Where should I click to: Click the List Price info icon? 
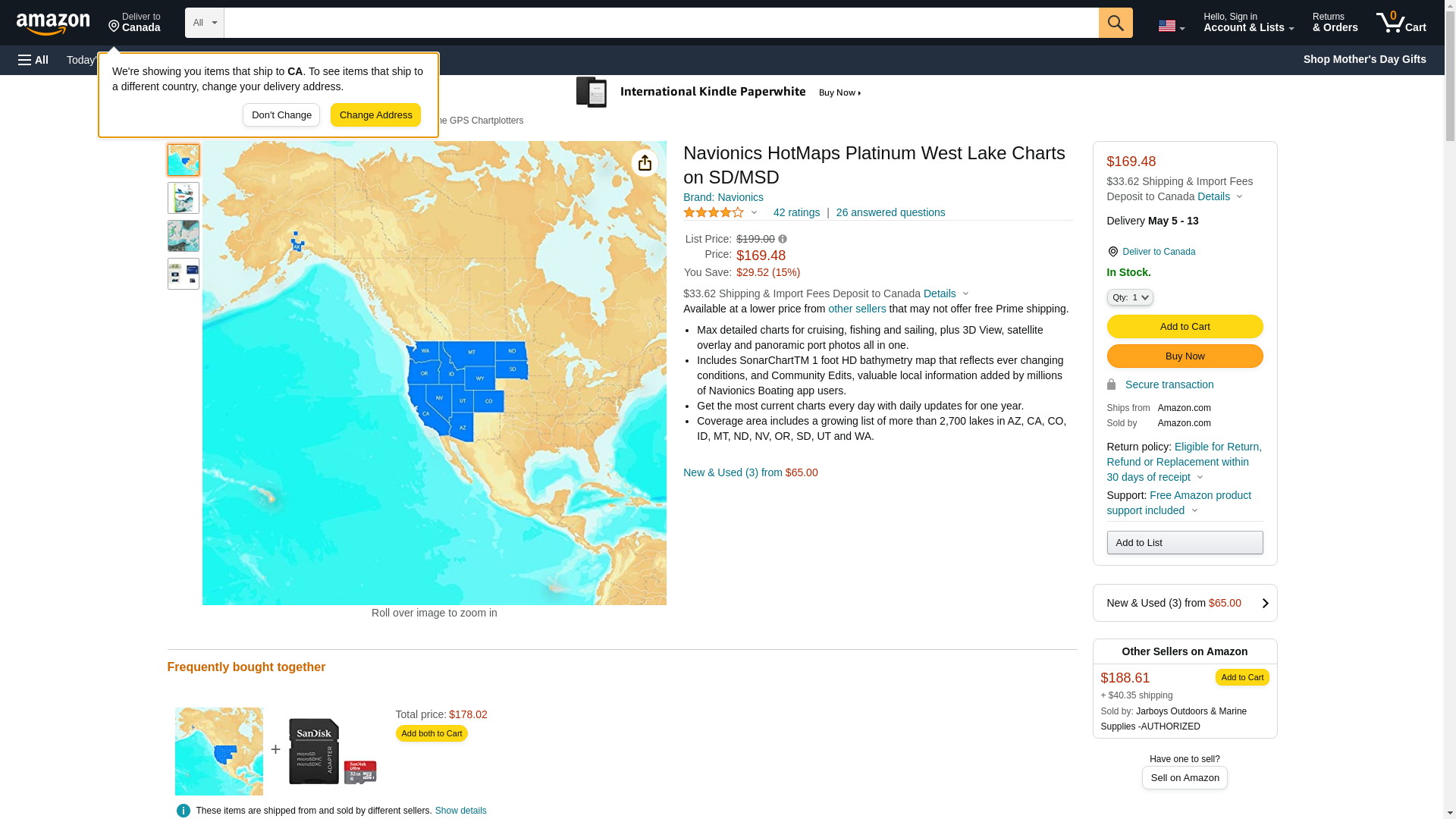(x=783, y=240)
